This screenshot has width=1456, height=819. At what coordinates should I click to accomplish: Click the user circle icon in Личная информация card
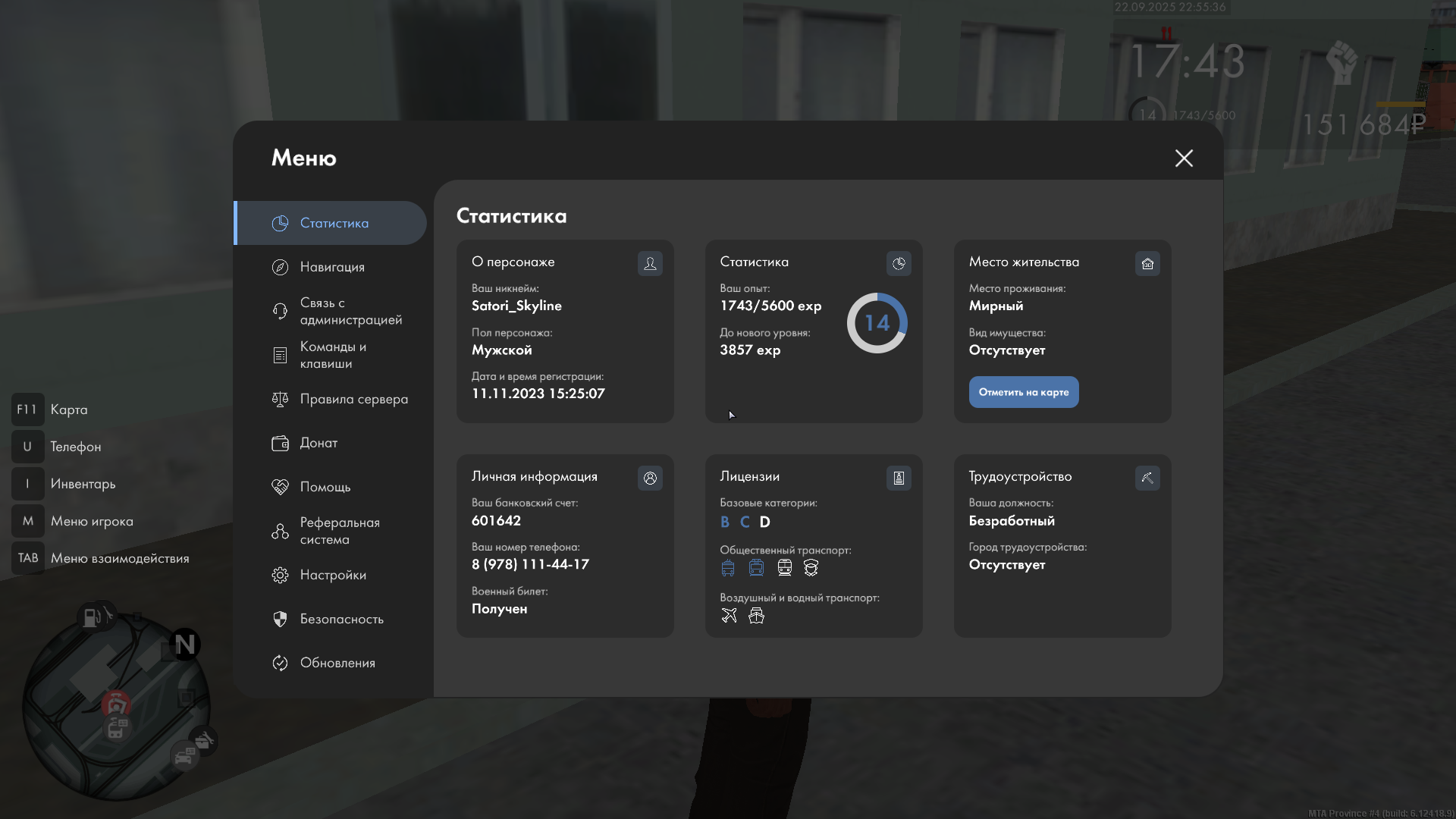(x=650, y=478)
